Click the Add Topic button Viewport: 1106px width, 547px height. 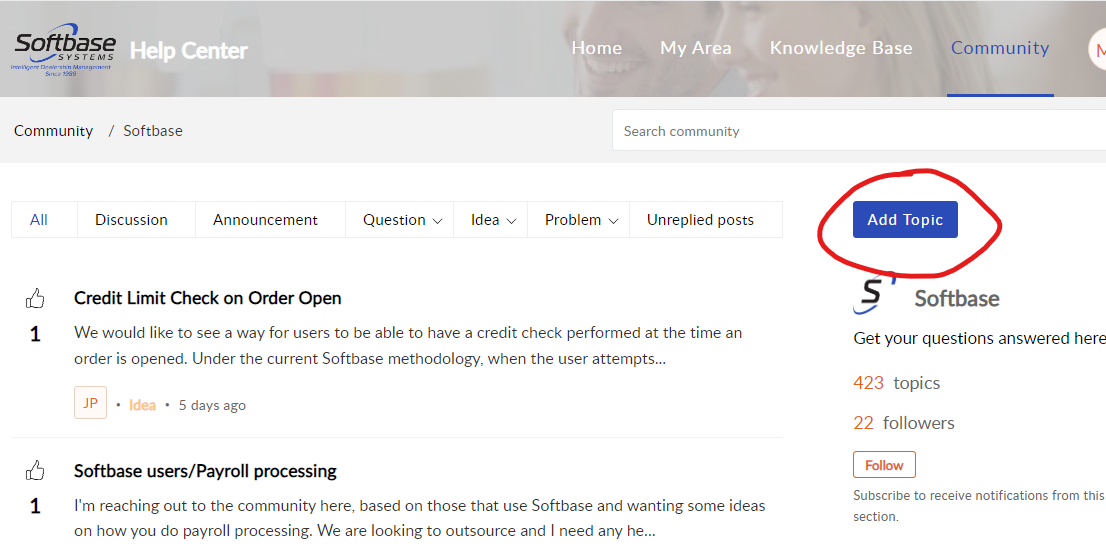coord(905,220)
